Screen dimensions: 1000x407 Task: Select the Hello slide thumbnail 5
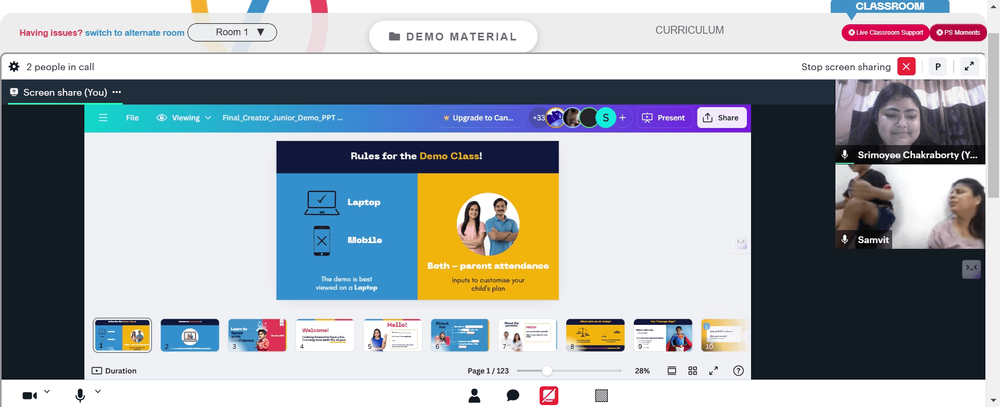(393, 335)
